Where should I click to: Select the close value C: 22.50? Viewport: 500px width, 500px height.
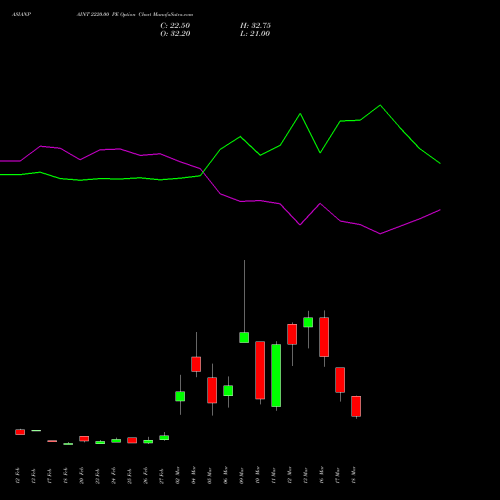pyautogui.click(x=175, y=26)
